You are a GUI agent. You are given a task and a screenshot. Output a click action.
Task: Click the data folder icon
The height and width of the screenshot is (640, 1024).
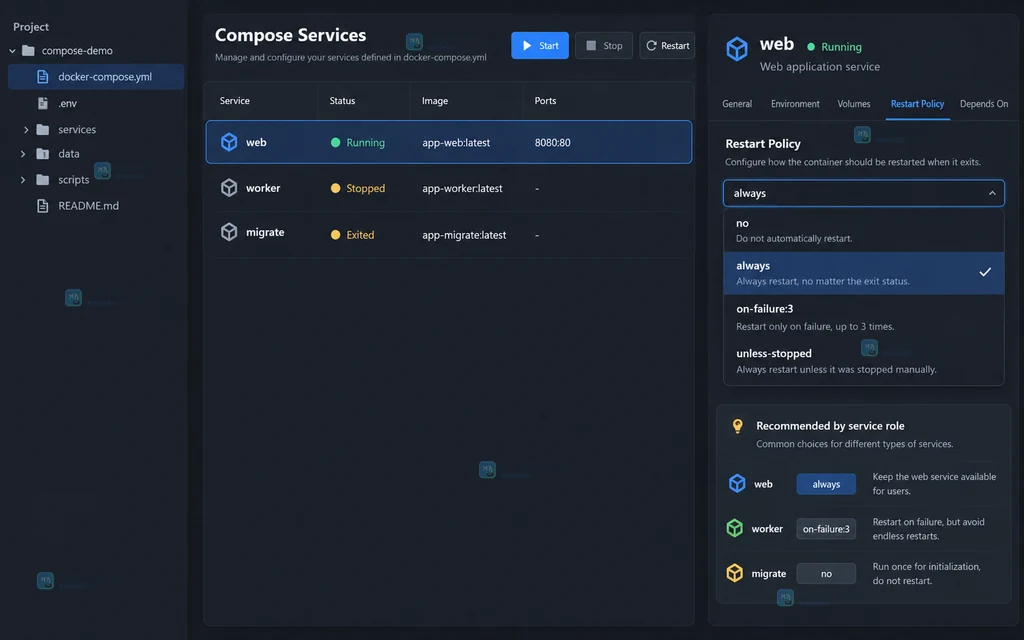click(42, 153)
